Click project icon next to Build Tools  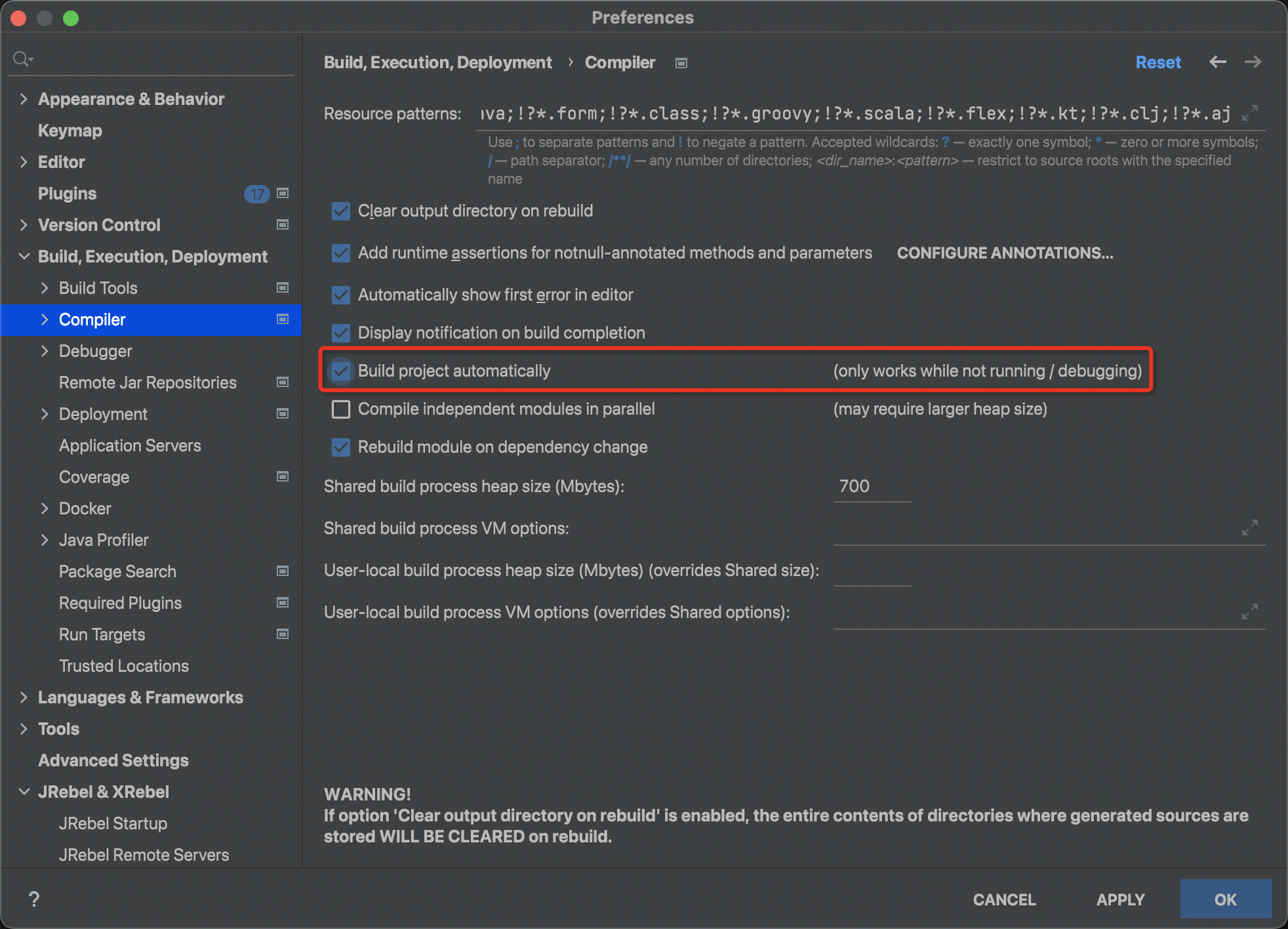(283, 287)
